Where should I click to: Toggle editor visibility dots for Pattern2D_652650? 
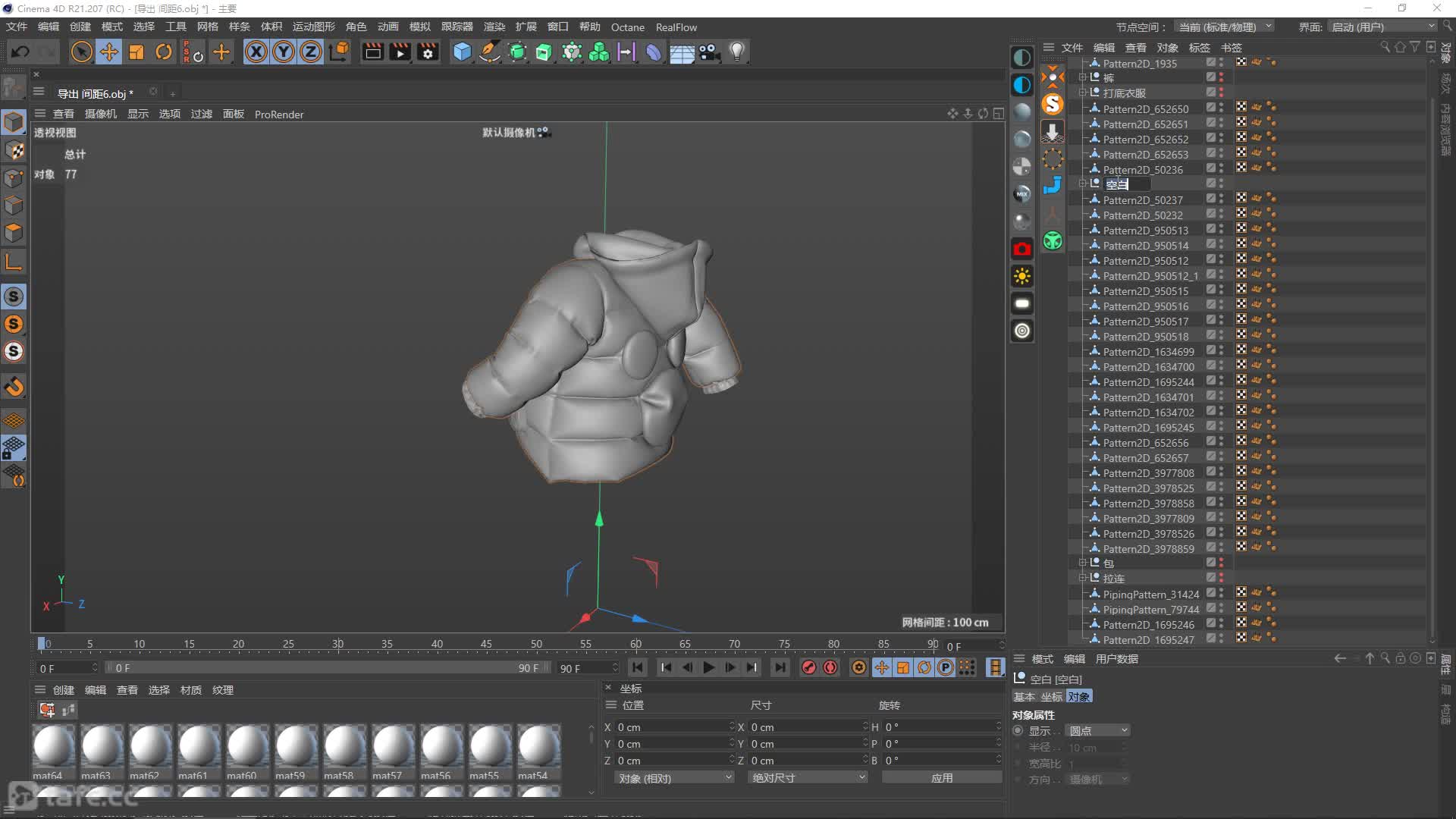coord(1221,108)
